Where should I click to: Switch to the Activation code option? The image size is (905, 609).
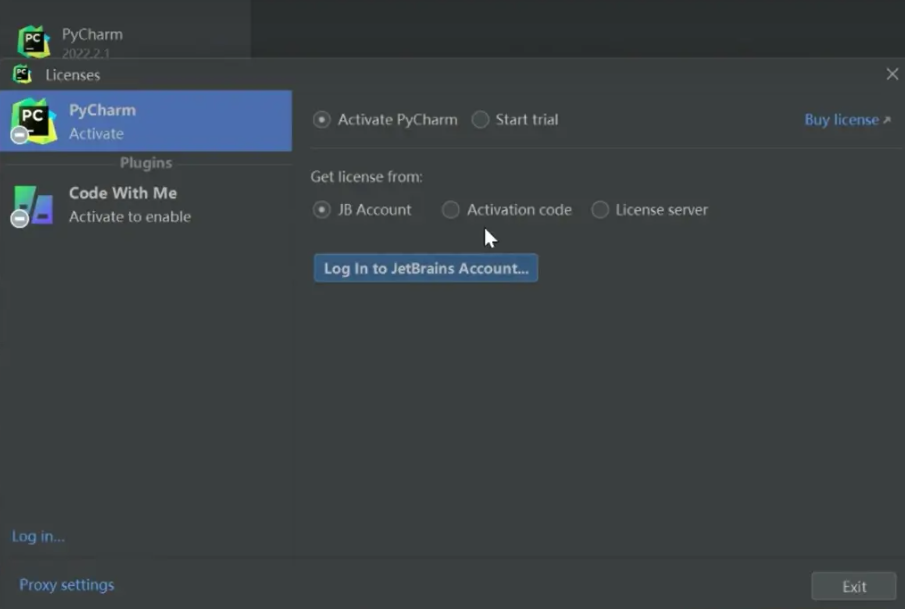tap(451, 210)
